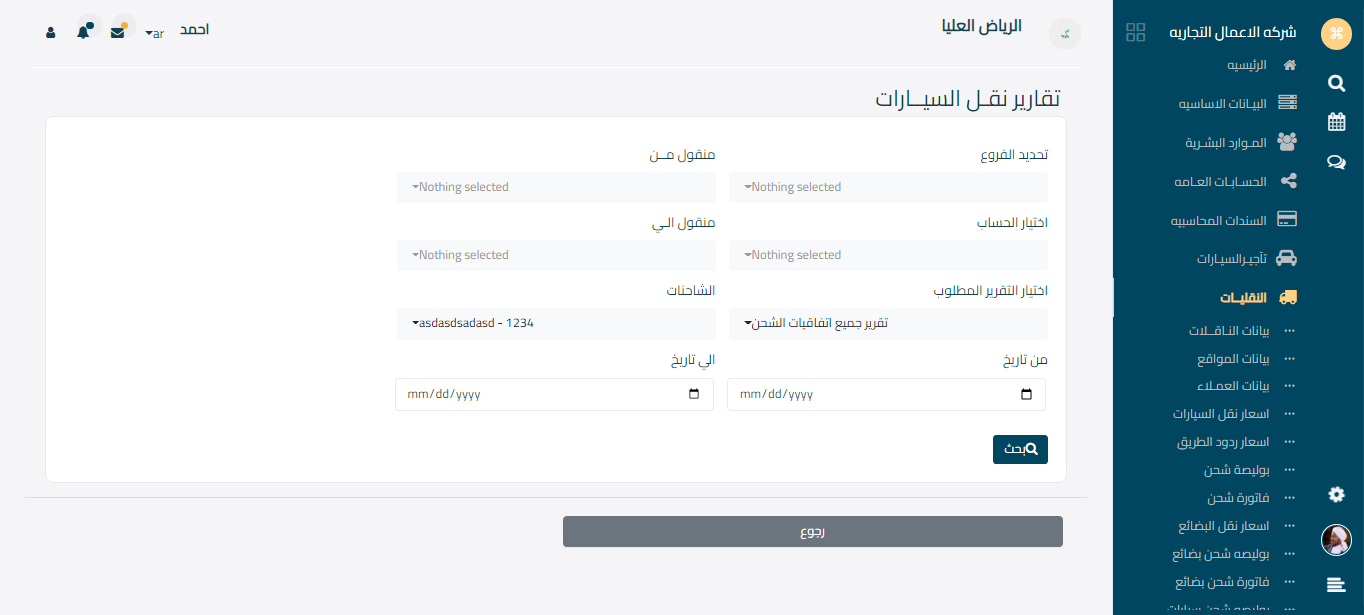Open the منقول مــن dropdown
This screenshot has height=615, width=1364.
tap(556, 187)
